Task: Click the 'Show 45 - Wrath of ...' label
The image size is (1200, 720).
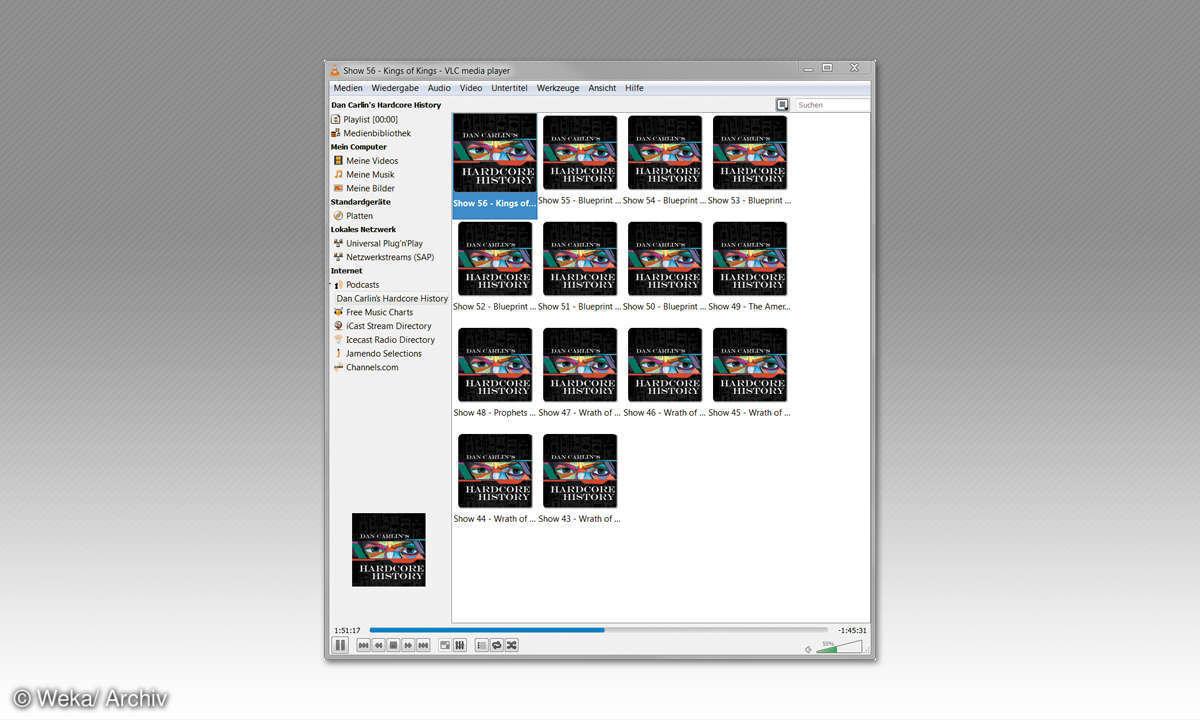Action: tap(749, 413)
